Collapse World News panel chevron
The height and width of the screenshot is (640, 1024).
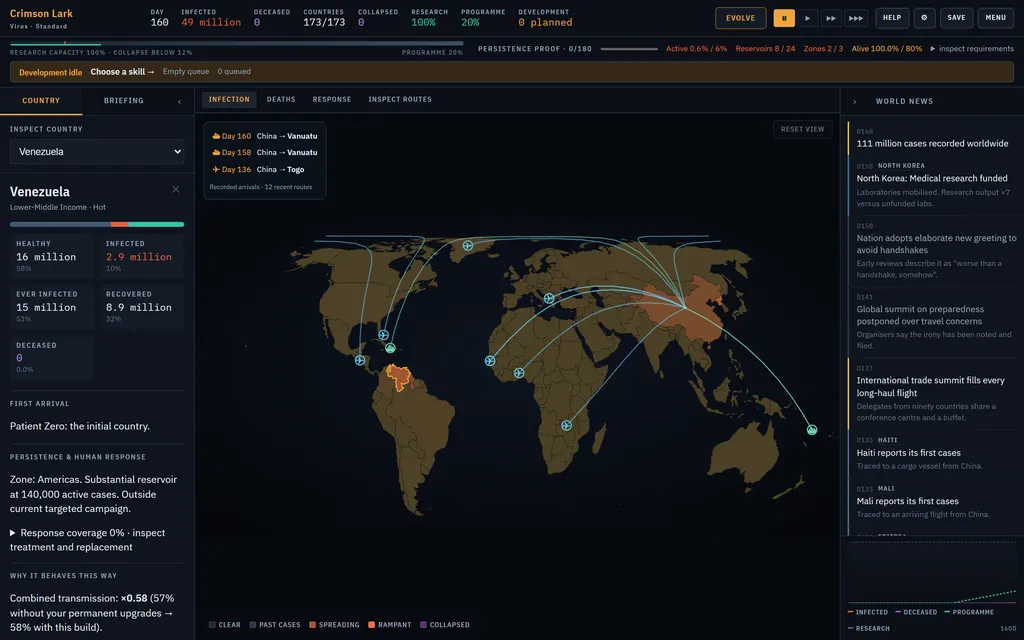(x=855, y=102)
